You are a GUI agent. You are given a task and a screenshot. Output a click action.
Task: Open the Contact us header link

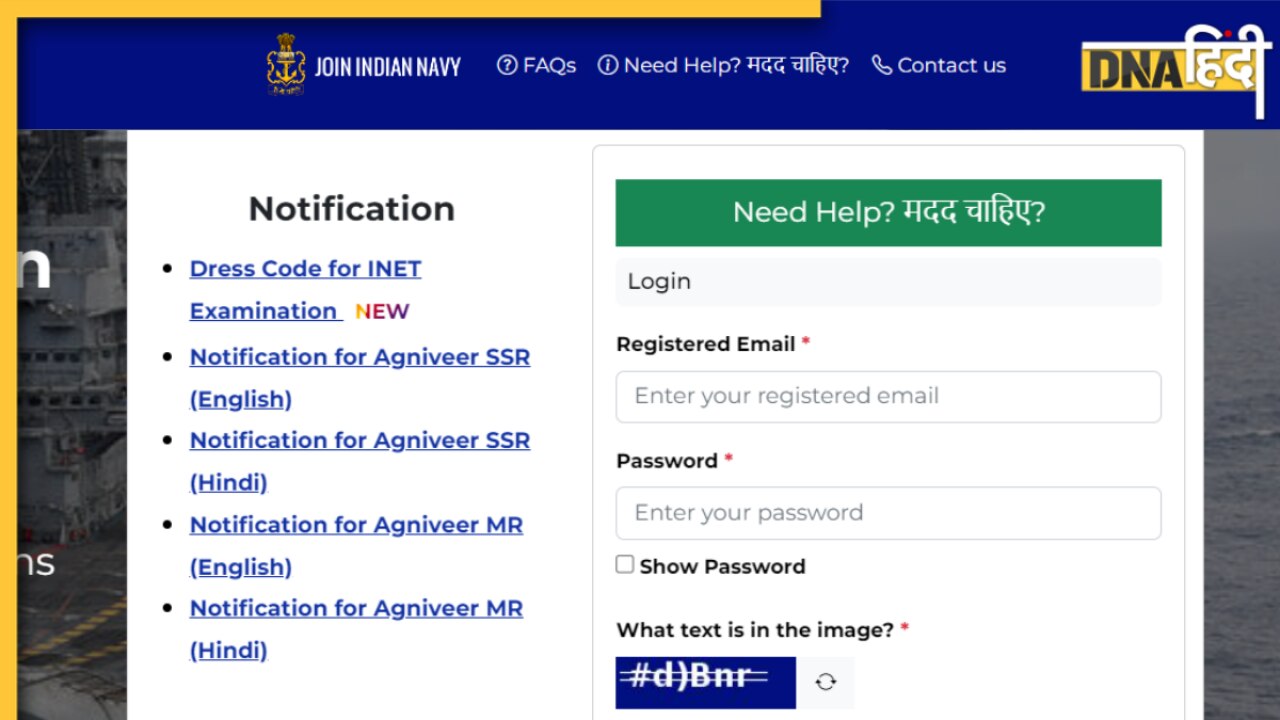point(939,65)
